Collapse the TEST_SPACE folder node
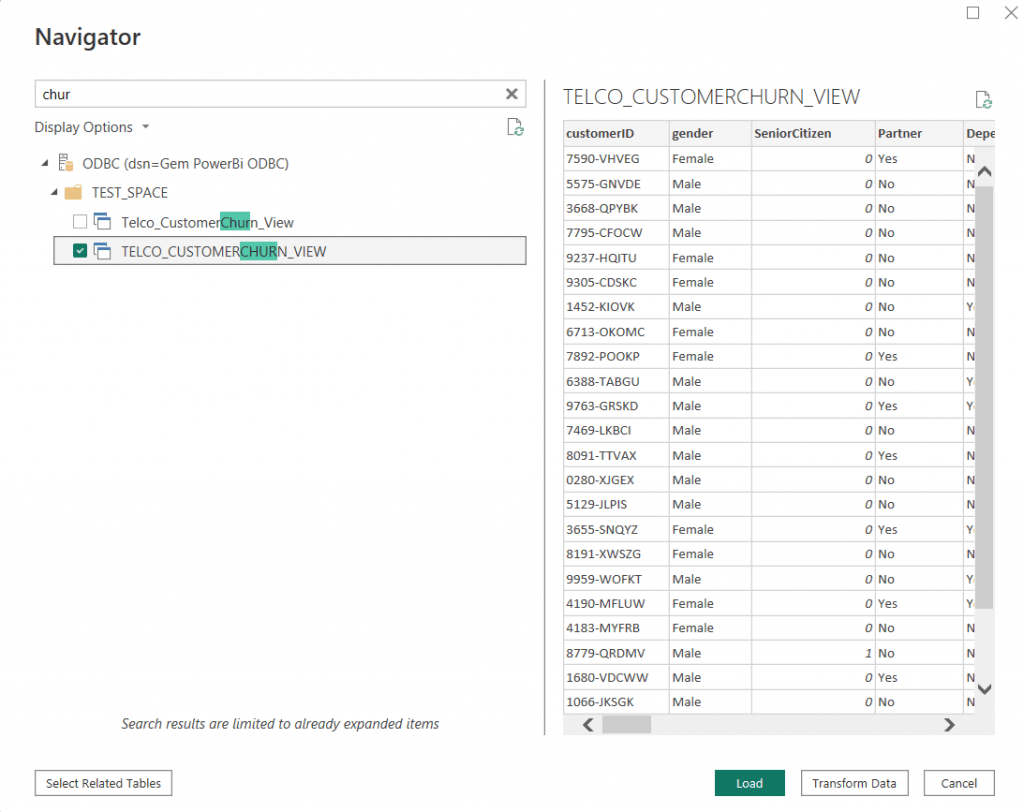The width and height of the screenshot is (1024, 812). tap(54, 192)
